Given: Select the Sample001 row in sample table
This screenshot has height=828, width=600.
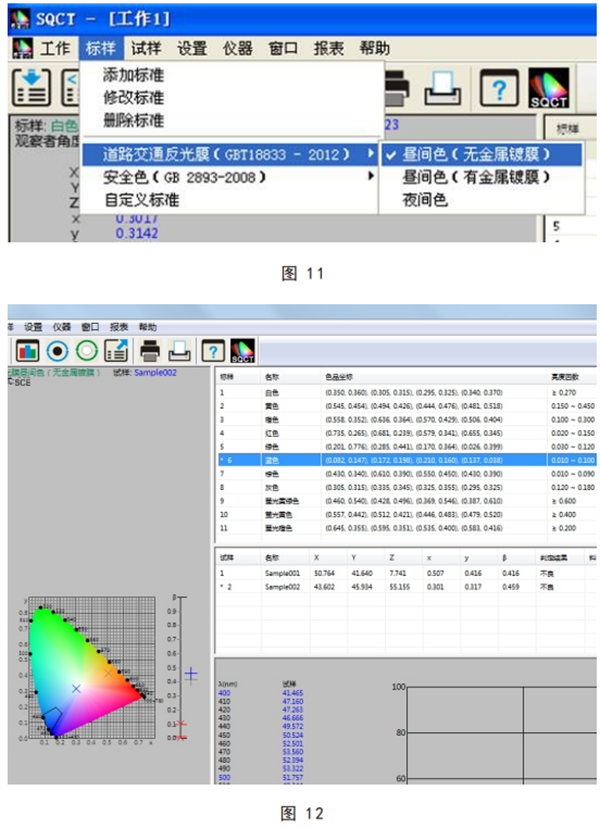Looking at the screenshot, I should [x=283, y=573].
